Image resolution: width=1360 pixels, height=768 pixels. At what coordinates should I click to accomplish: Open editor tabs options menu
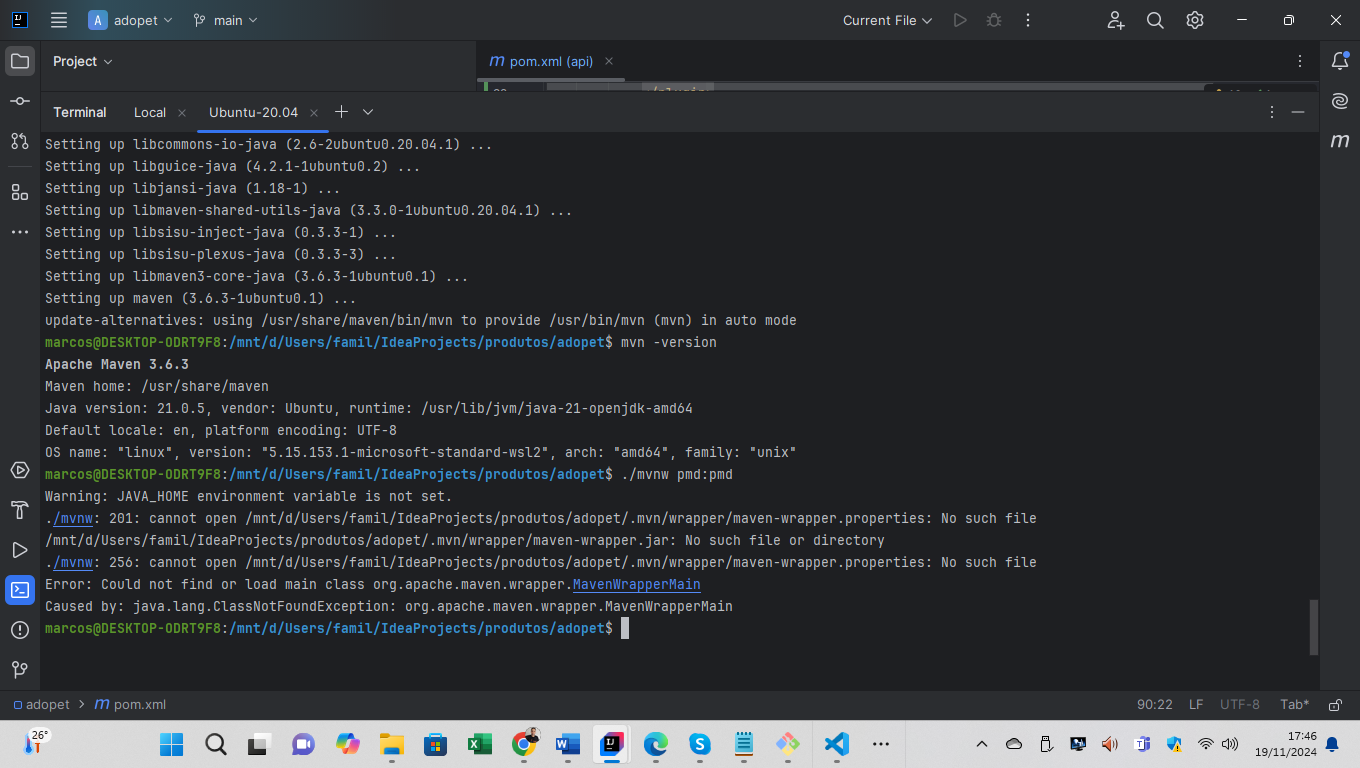(1299, 61)
